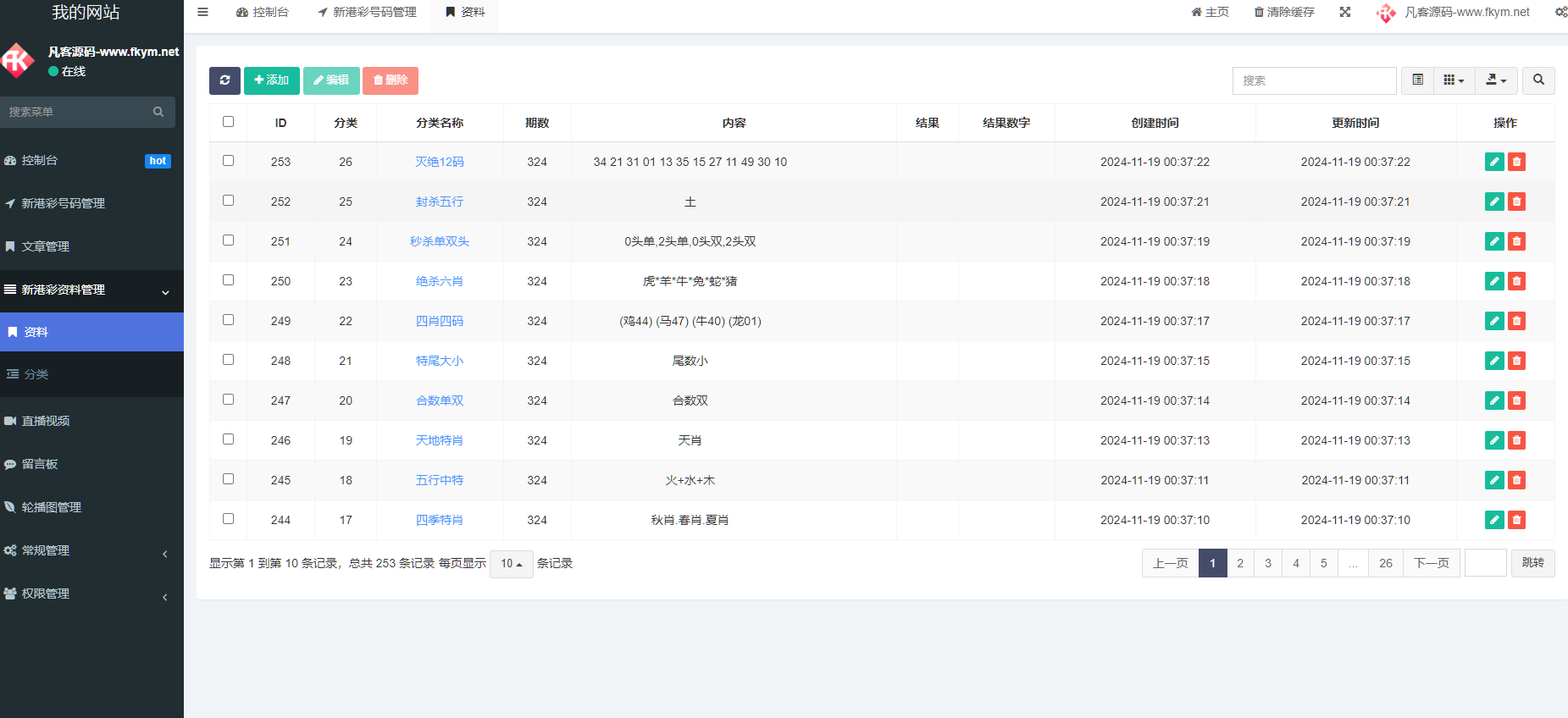Open the page size dropdown showing 10

pyautogui.click(x=511, y=564)
